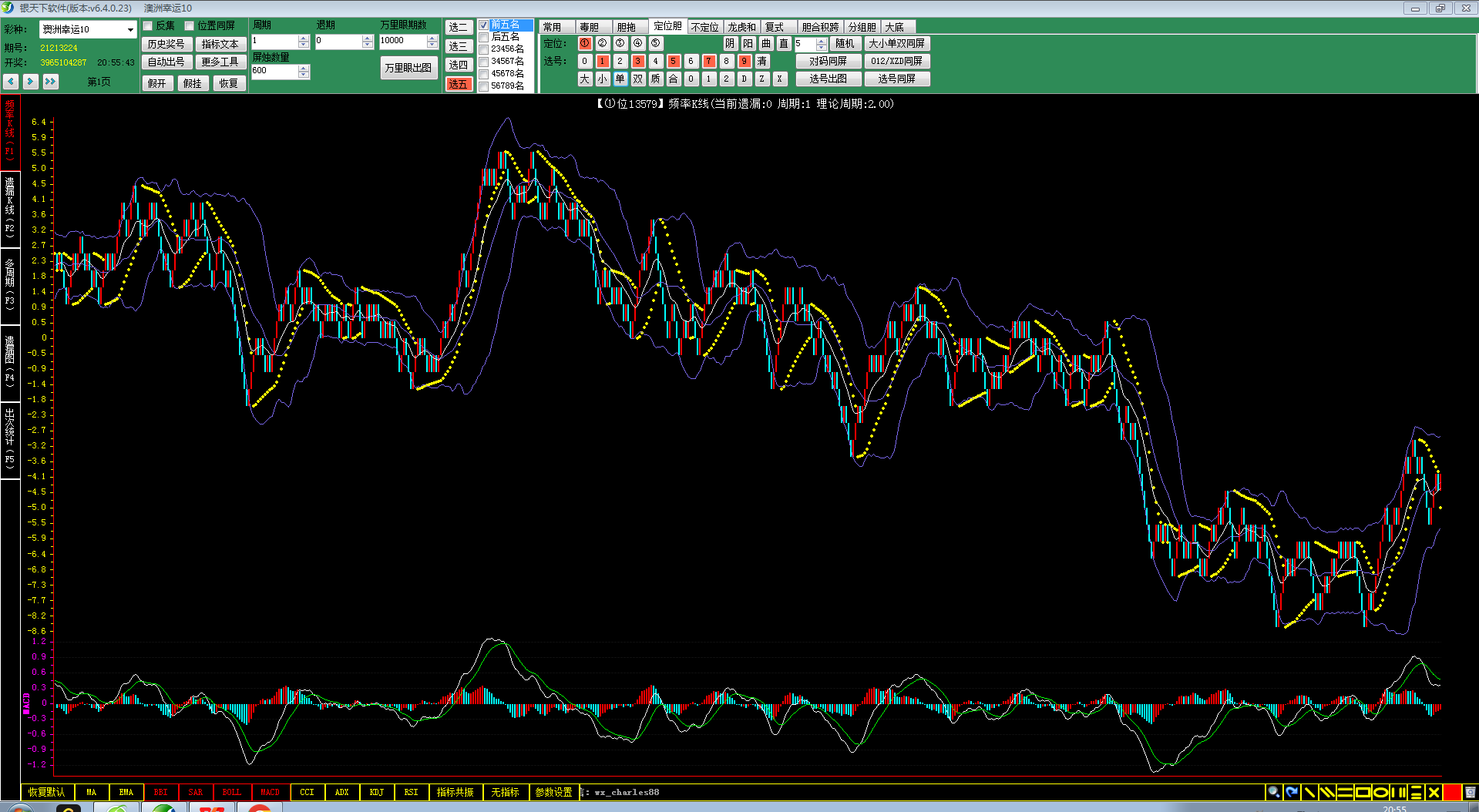
Task: Toggle number 1 selection button
Action: (603, 61)
